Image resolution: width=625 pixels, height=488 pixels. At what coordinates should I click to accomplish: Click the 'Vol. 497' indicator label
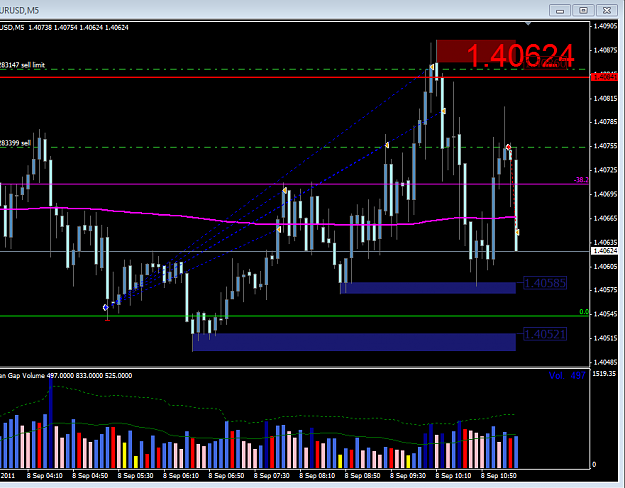point(567,376)
